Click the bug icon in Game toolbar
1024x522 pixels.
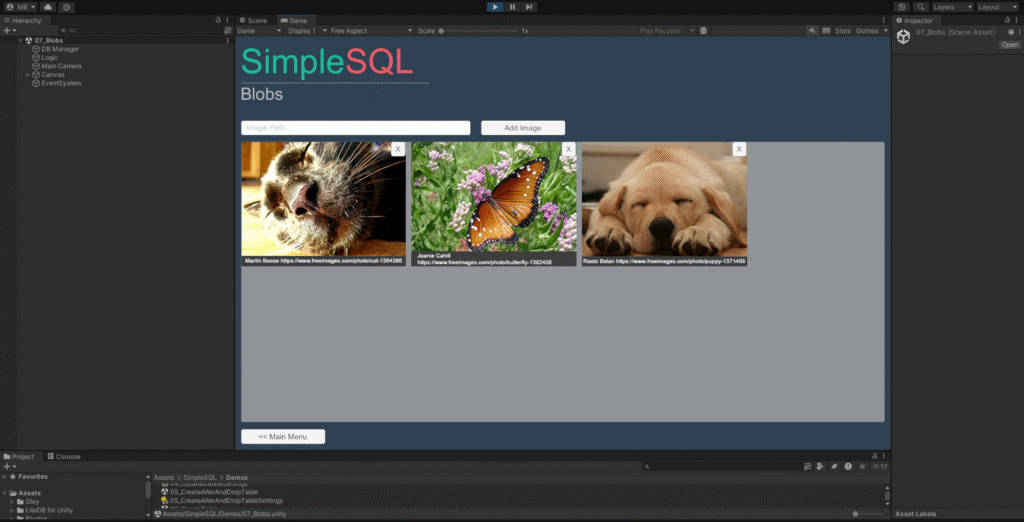(x=703, y=31)
